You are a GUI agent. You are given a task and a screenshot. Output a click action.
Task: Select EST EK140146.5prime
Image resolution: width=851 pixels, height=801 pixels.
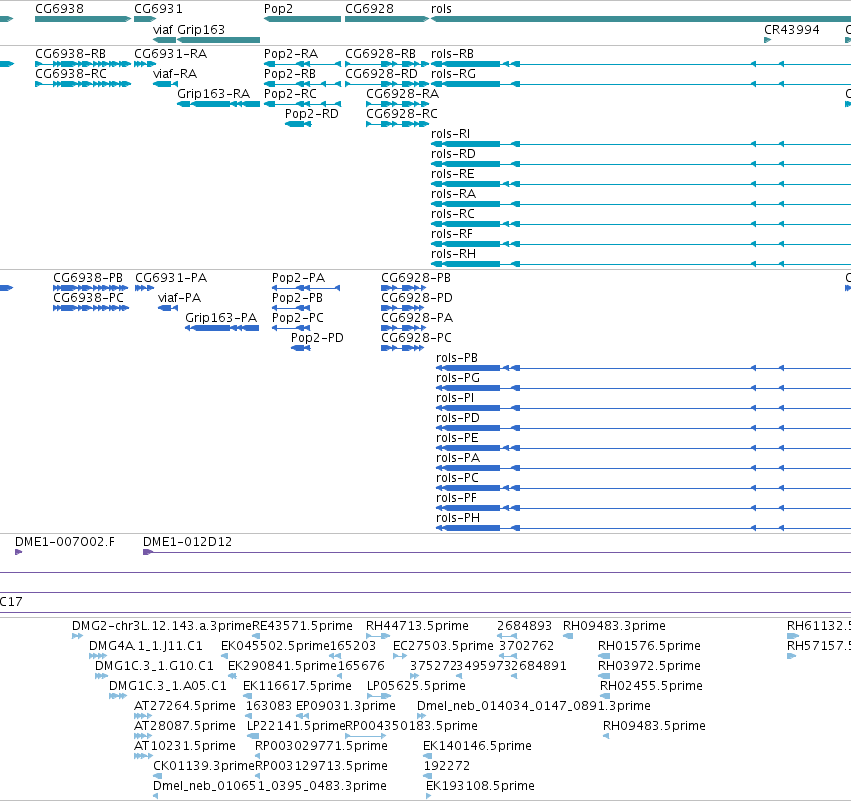(x=428, y=756)
